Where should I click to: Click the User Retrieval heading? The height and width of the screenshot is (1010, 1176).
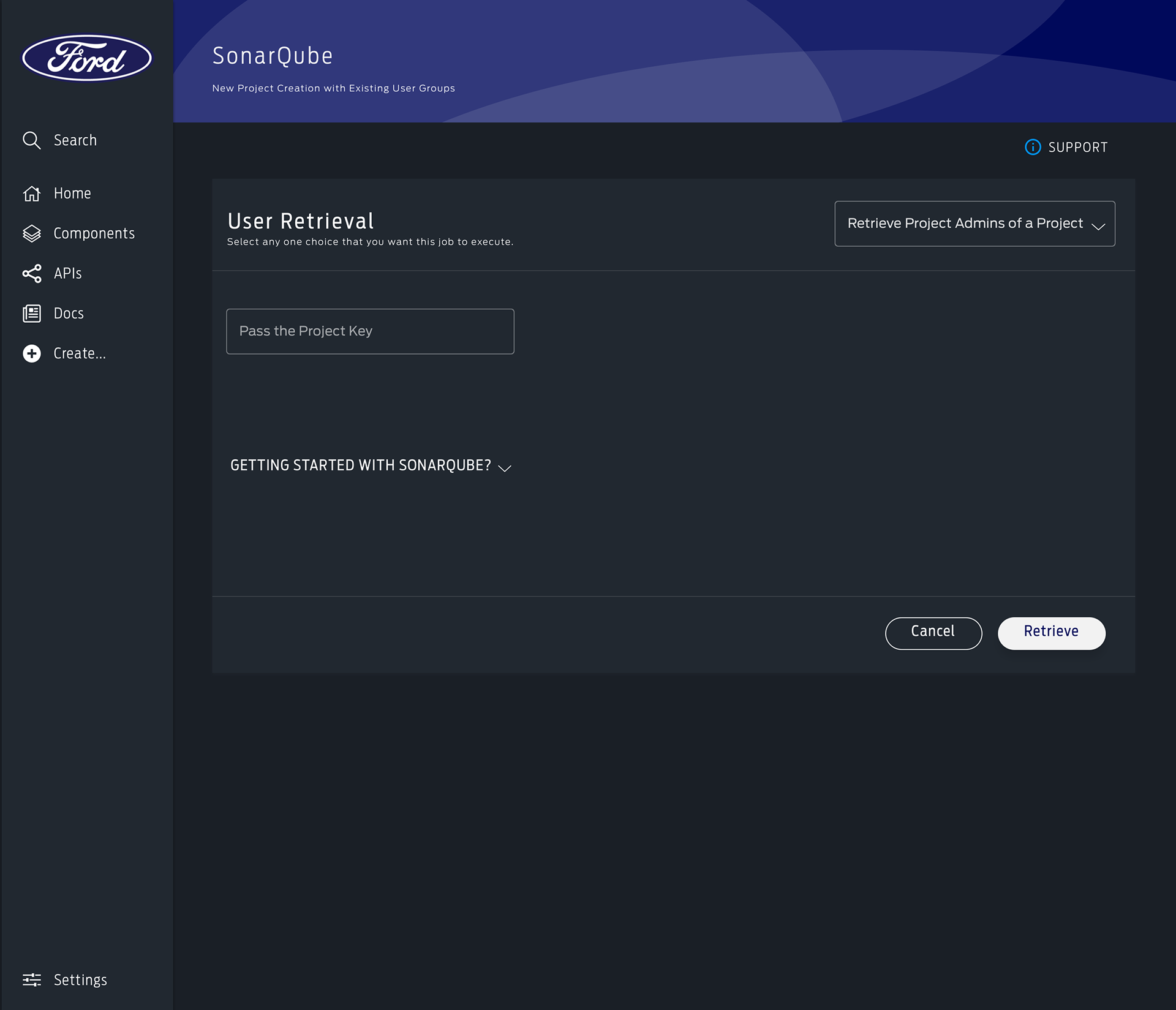(x=301, y=220)
